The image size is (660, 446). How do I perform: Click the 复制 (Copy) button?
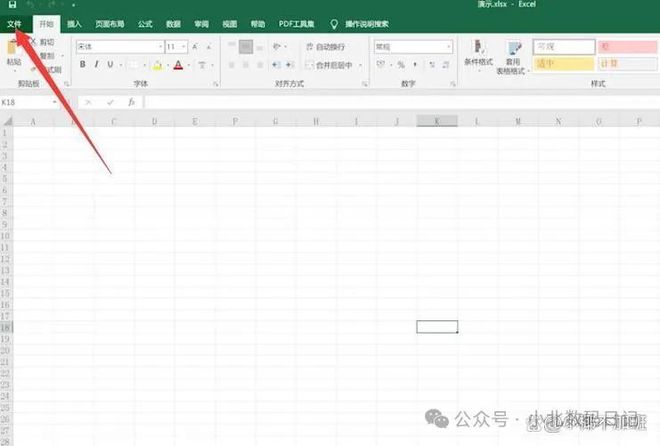pos(45,56)
